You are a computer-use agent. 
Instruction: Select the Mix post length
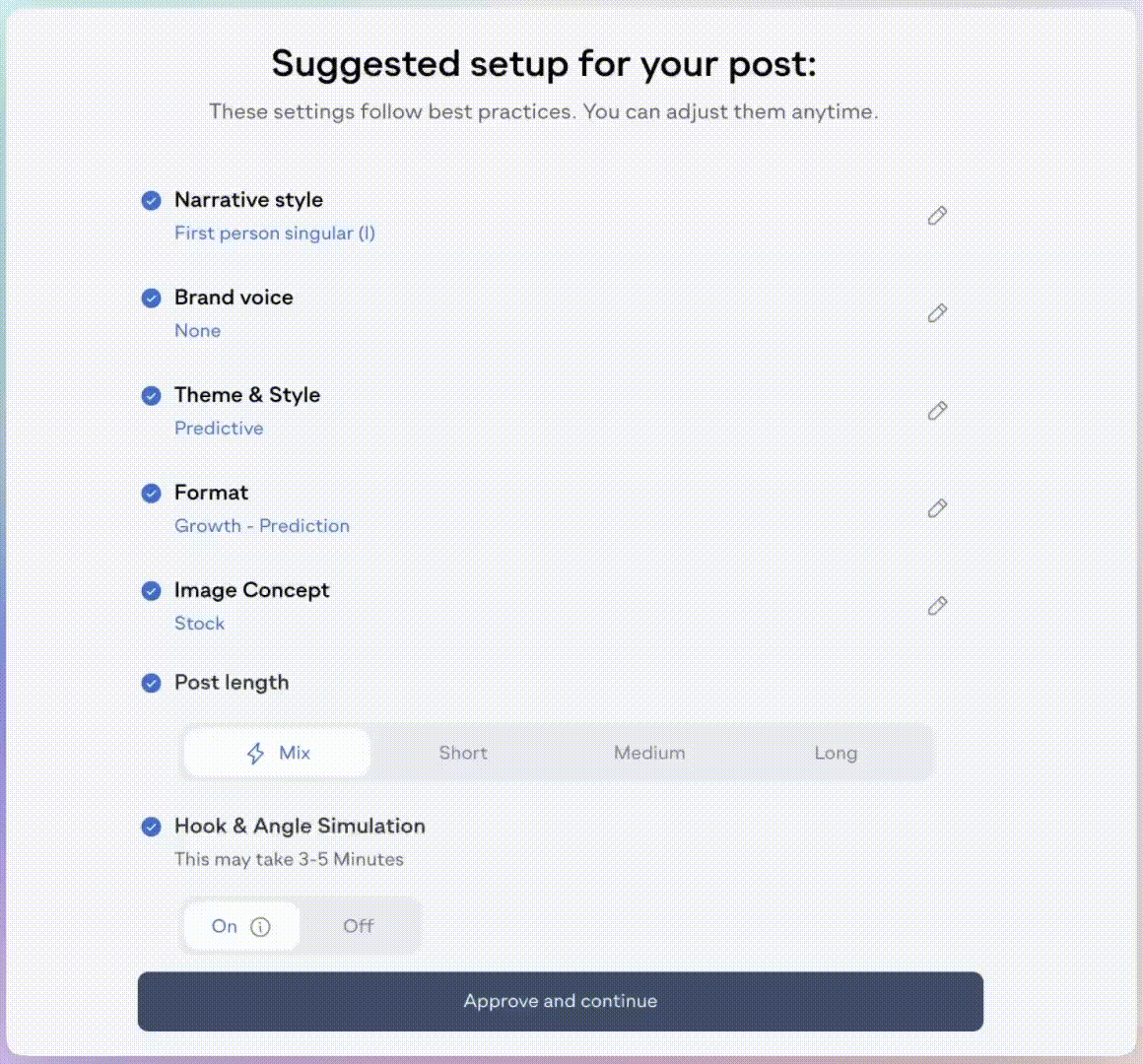278,753
